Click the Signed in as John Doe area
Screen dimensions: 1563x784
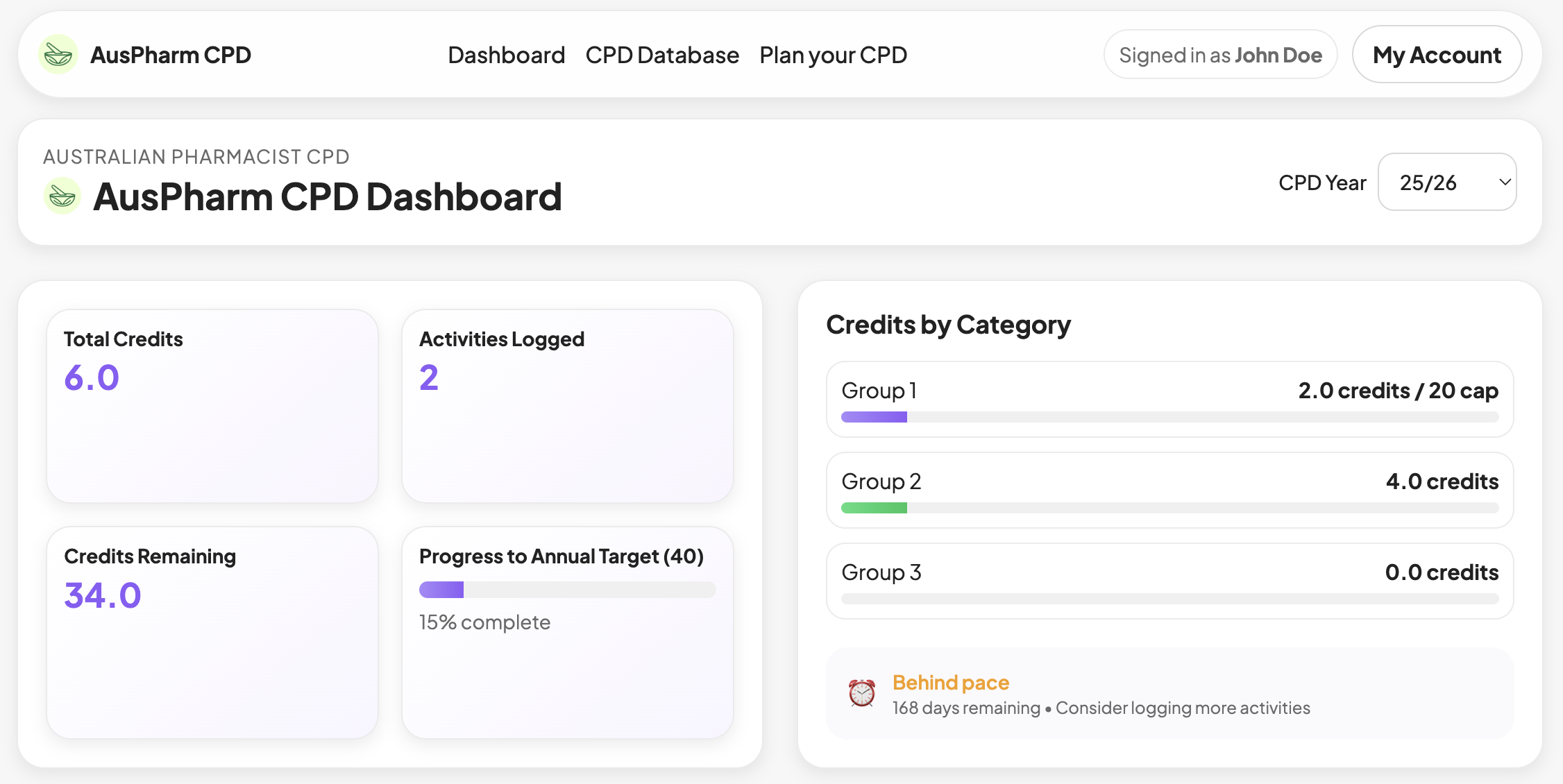[1220, 54]
